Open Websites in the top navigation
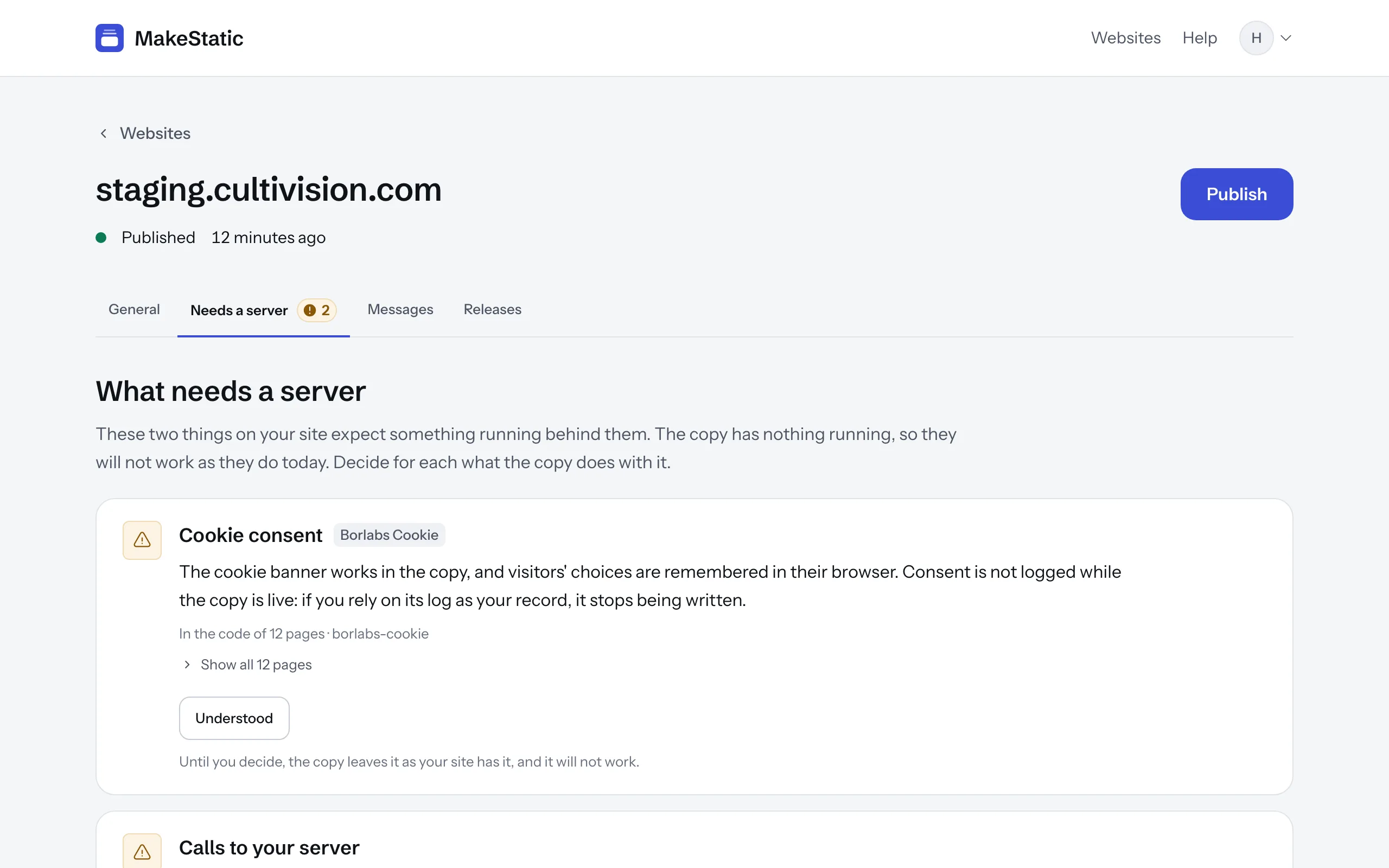Image resolution: width=1389 pixels, height=868 pixels. pos(1125,38)
